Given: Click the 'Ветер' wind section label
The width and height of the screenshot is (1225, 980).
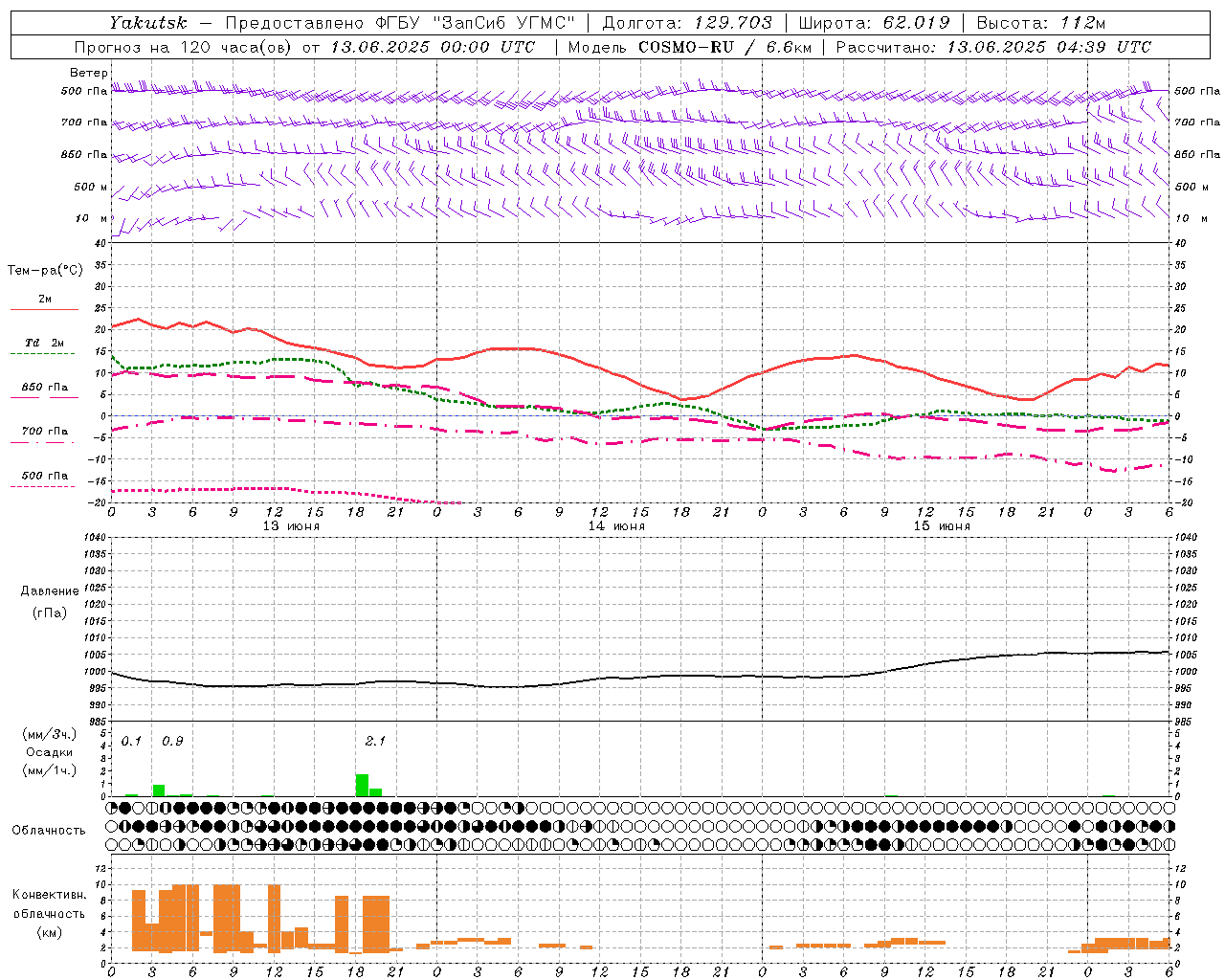Looking at the screenshot, I should [89, 73].
